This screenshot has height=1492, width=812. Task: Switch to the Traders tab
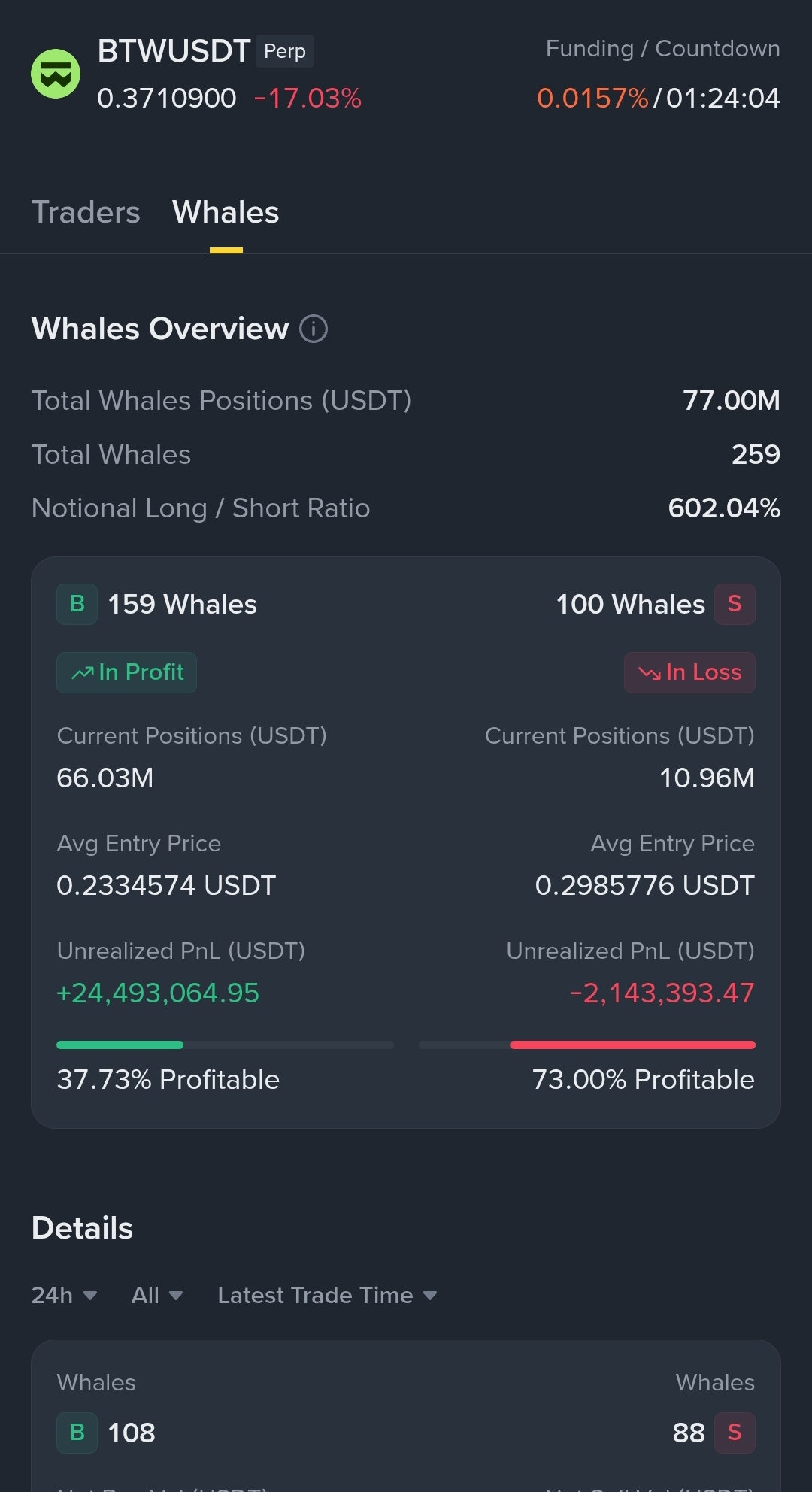(86, 212)
